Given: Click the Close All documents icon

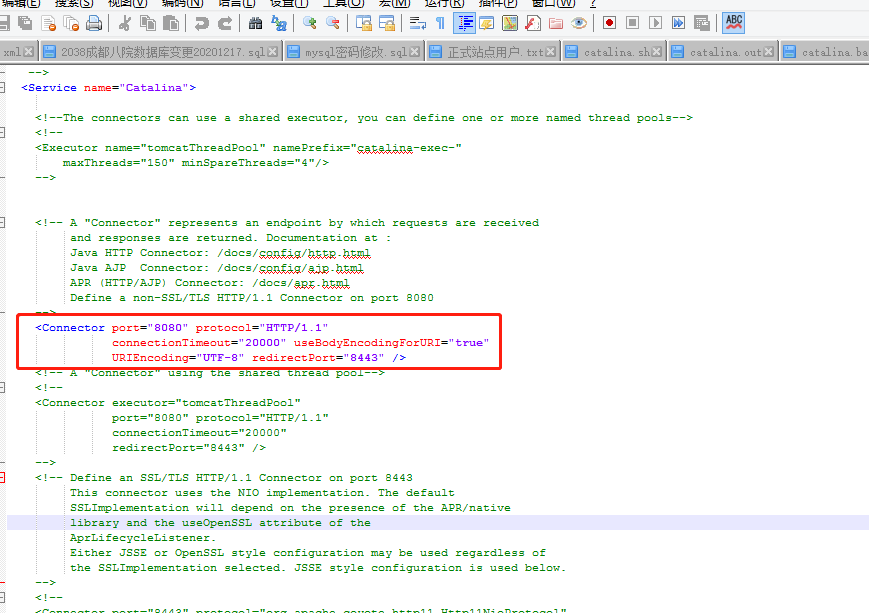Looking at the screenshot, I should click(x=71, y=23).
